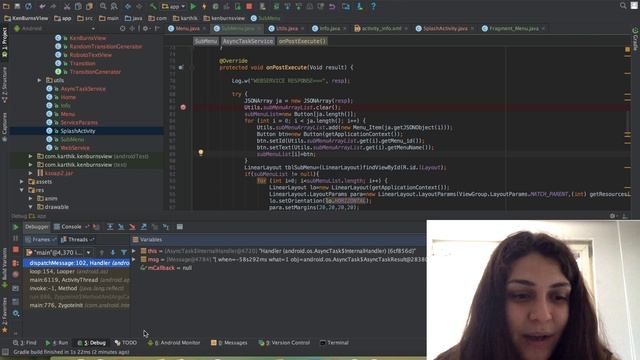Click the Step Into debugger icon
This screenshot has width=640, height=360.
click(121, 227)
